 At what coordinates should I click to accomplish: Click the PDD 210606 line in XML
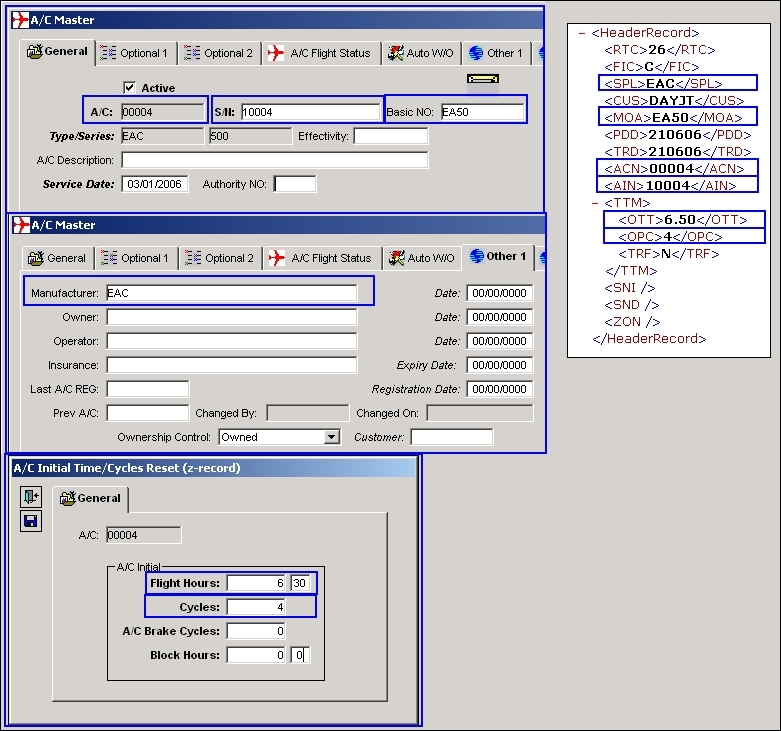677,134
